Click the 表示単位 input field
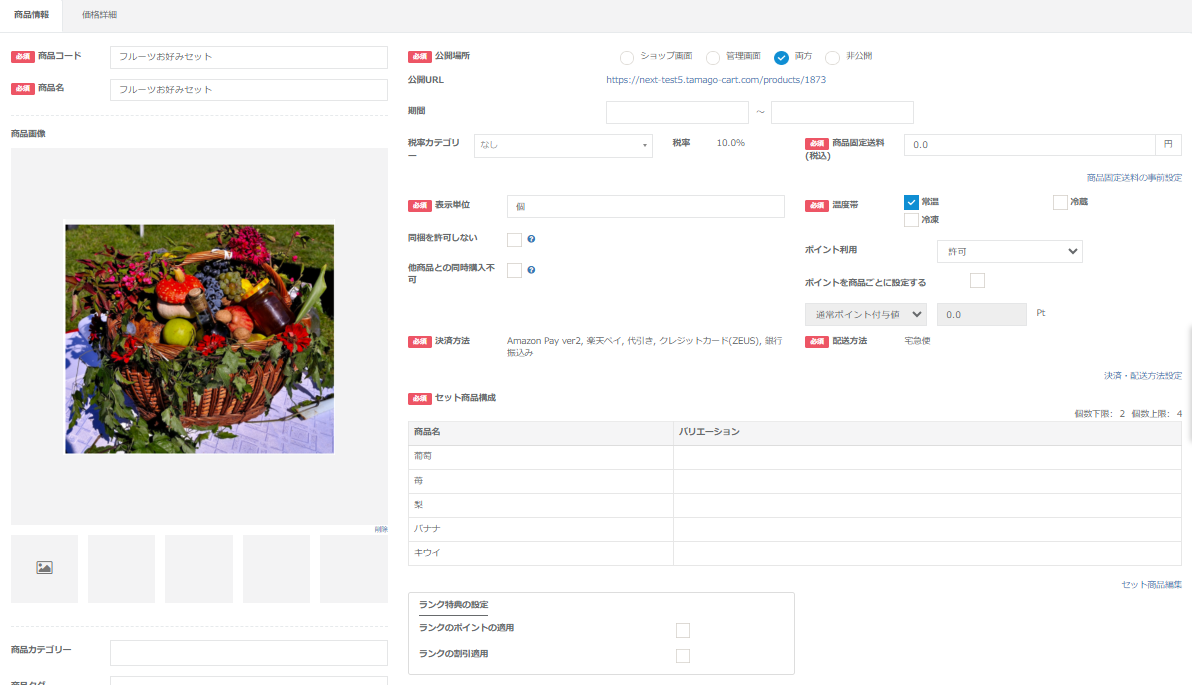The height and width of the screenshot is (685, 1192). 645,206
